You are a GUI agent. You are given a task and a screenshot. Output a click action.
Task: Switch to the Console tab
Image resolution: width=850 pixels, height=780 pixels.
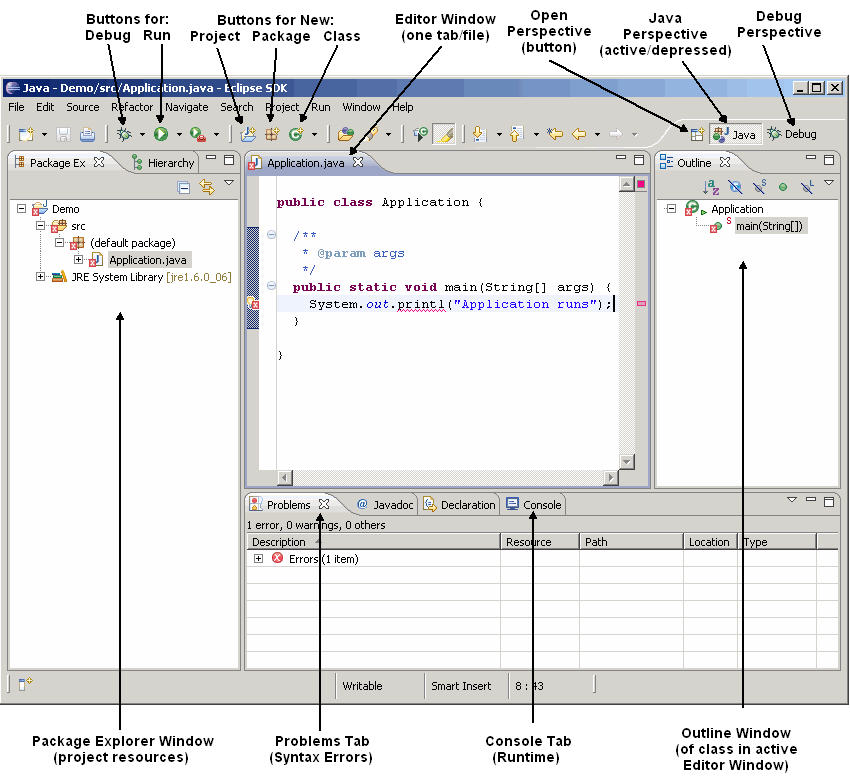coord(533,505)
